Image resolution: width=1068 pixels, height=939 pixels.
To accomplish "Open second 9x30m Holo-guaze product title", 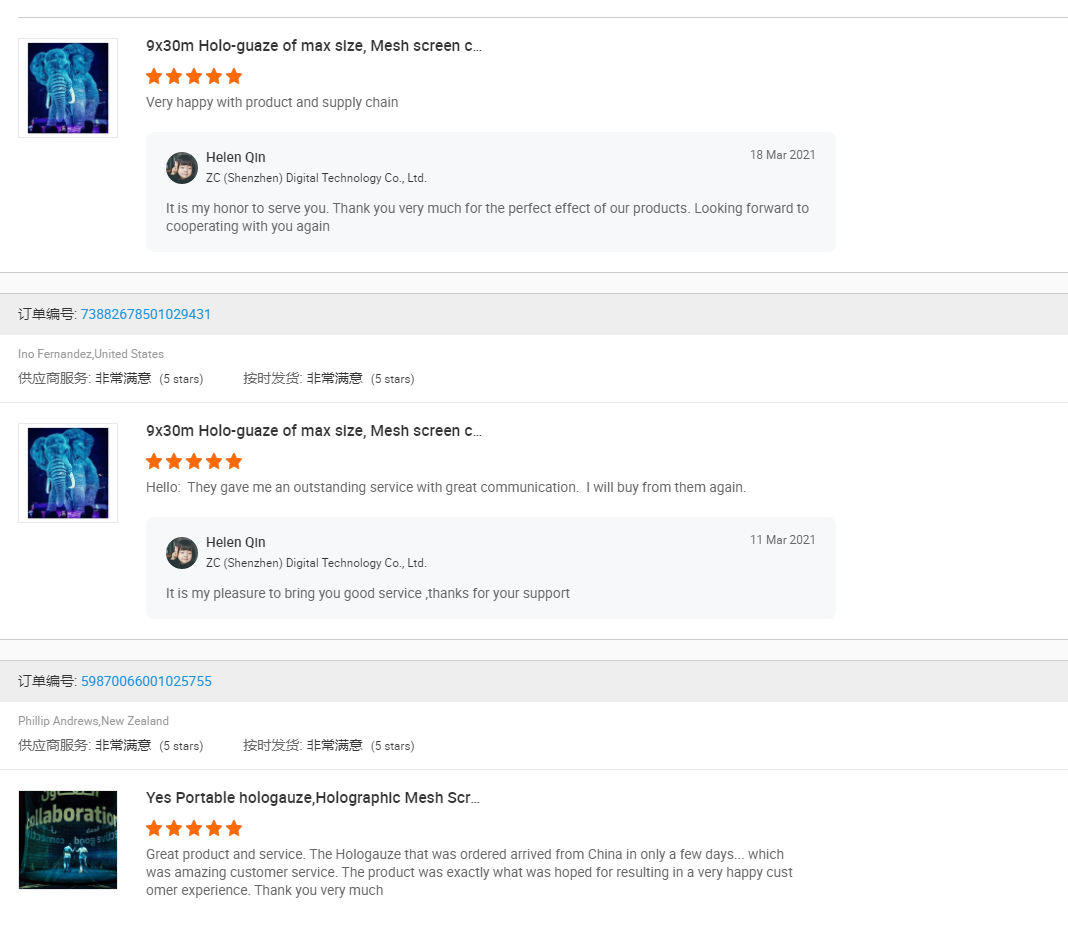I will point(314,431).
